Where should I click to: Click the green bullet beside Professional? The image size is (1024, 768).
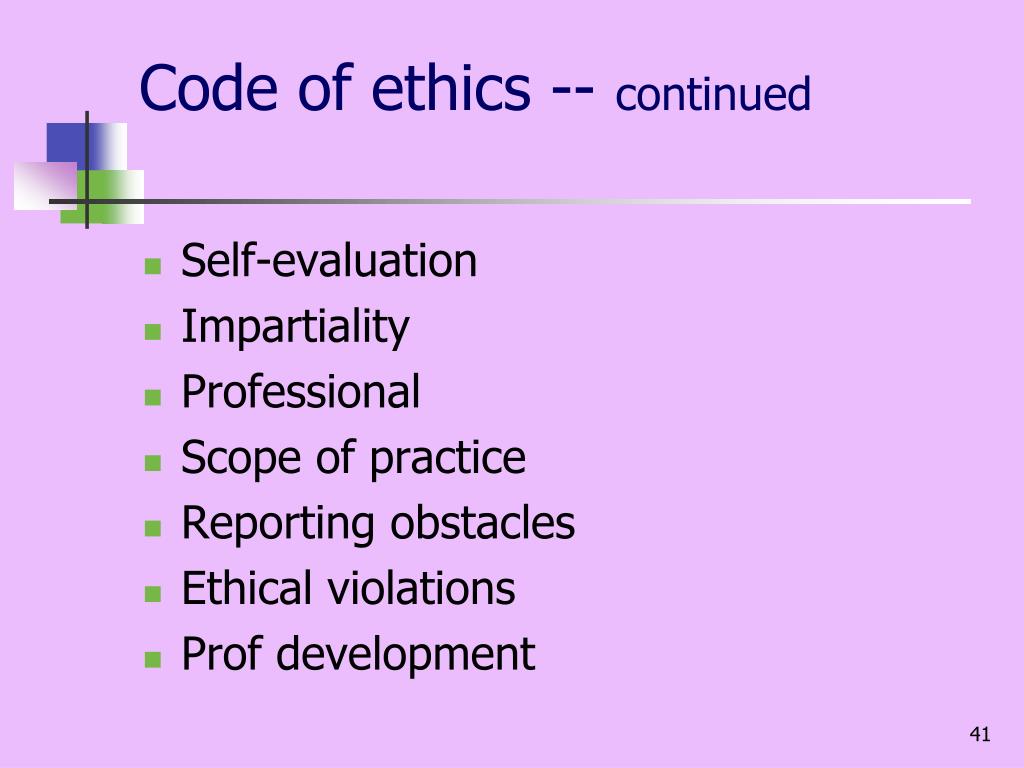click(153, 397)
